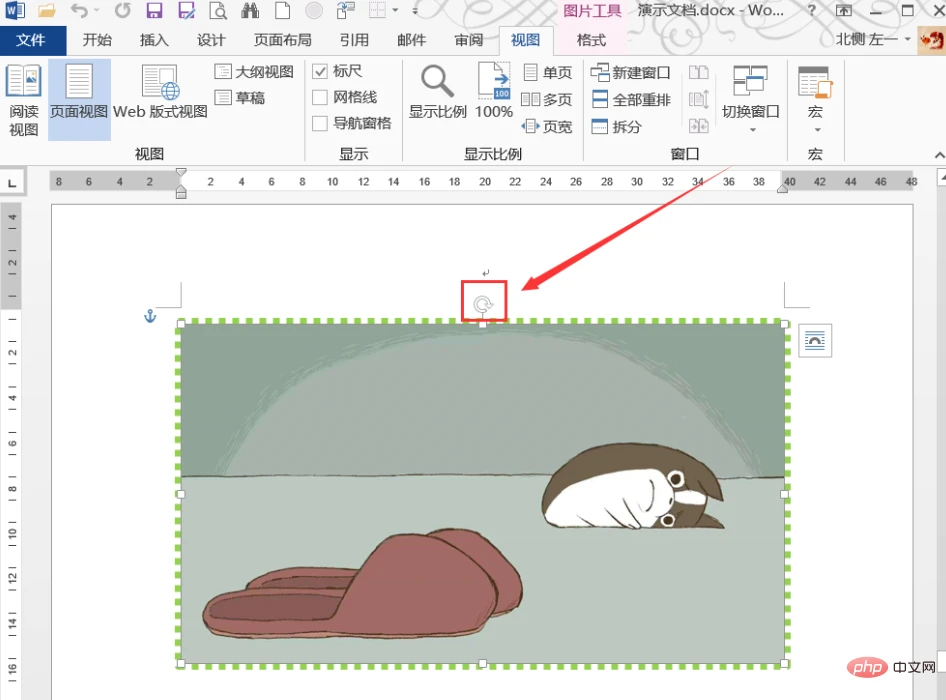
Task: Click the Print Preview magnifier page icon
Action: coord(218,10)
